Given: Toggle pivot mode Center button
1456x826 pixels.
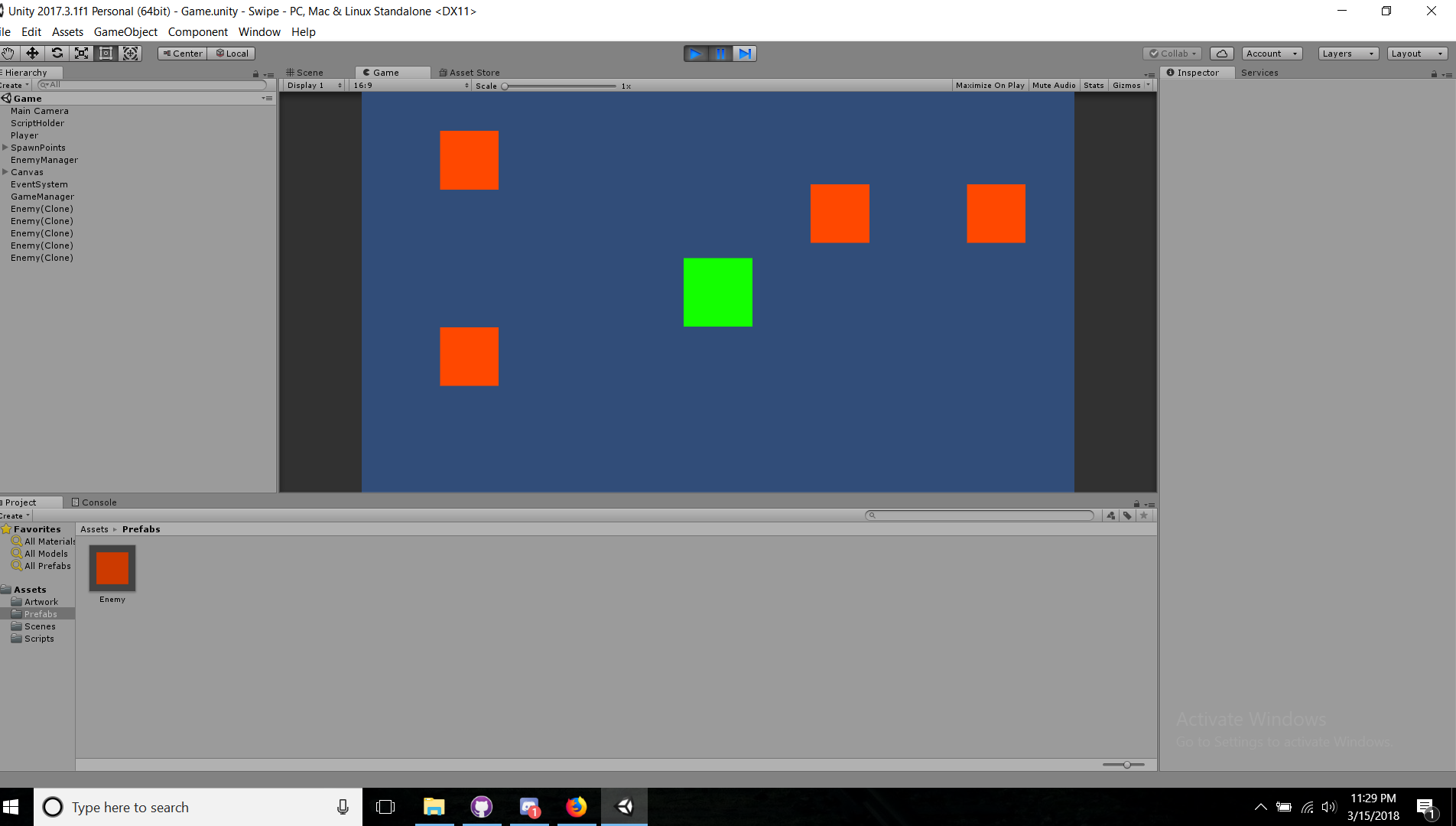Looking at the screenshot, I should point(183,54).
